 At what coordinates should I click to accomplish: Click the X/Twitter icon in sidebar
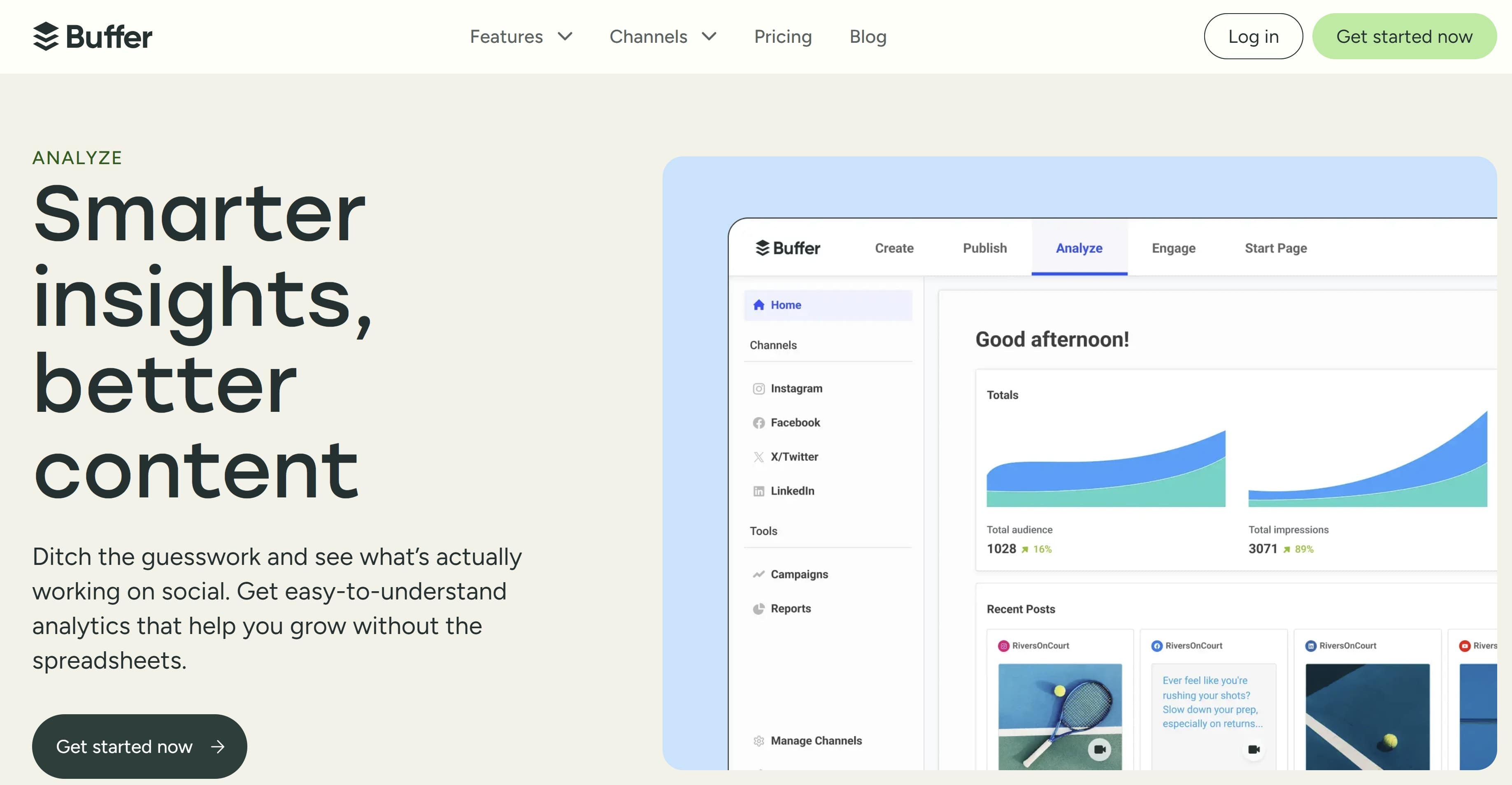click(x=758, y=457)
